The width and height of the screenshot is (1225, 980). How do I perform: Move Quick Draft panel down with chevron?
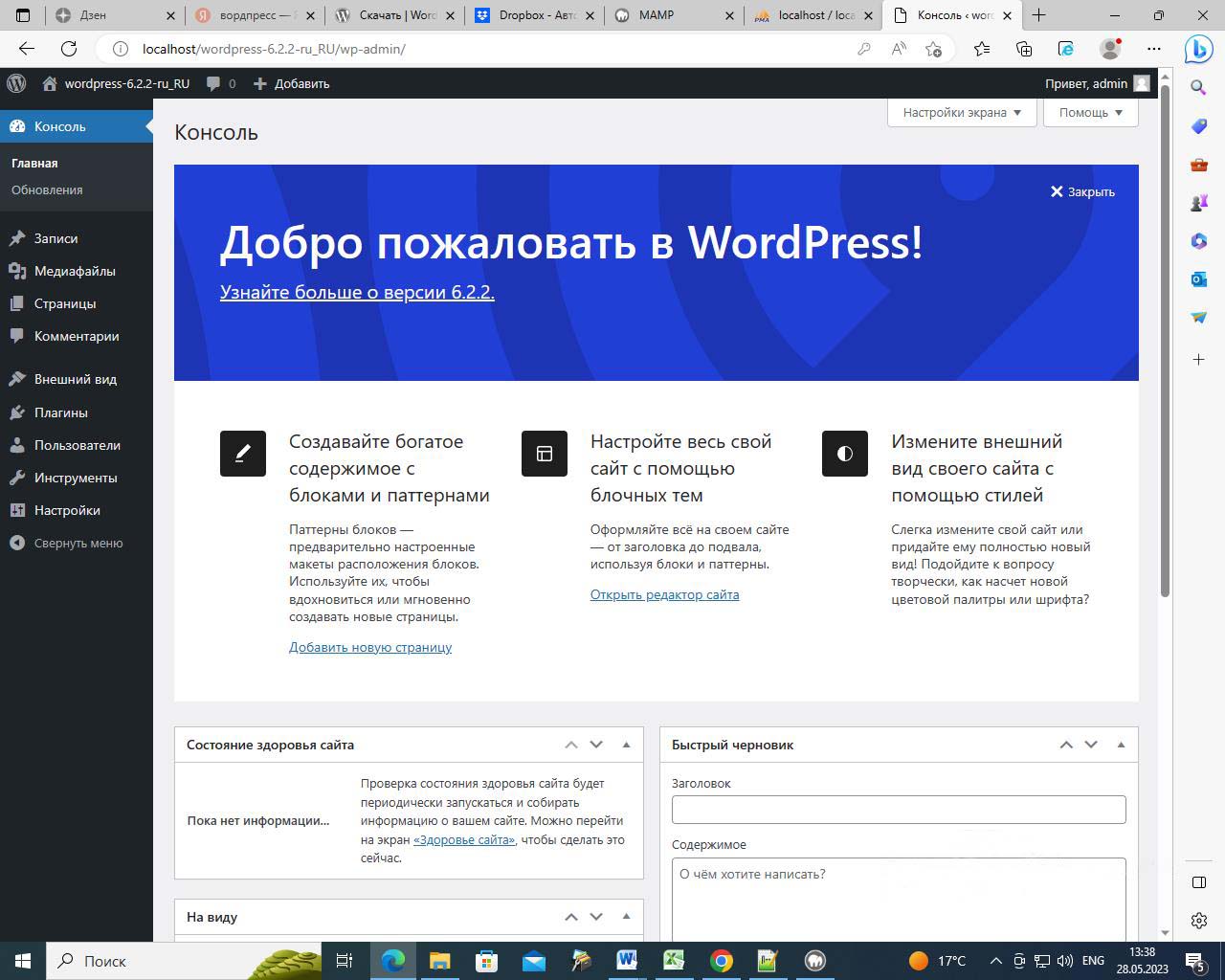pos(1091,745)
